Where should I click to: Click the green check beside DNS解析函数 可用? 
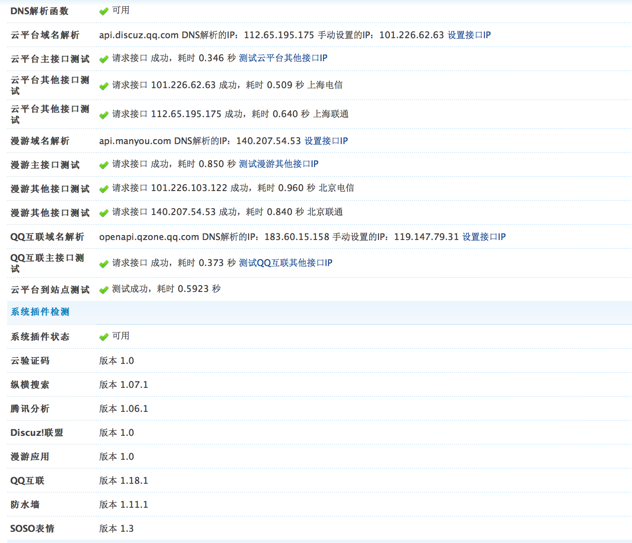[104, 11]
